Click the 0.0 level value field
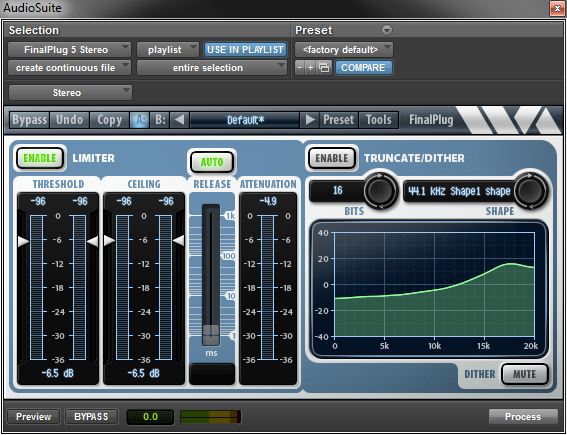Screen dimensions: 567x435 point(150,417)
